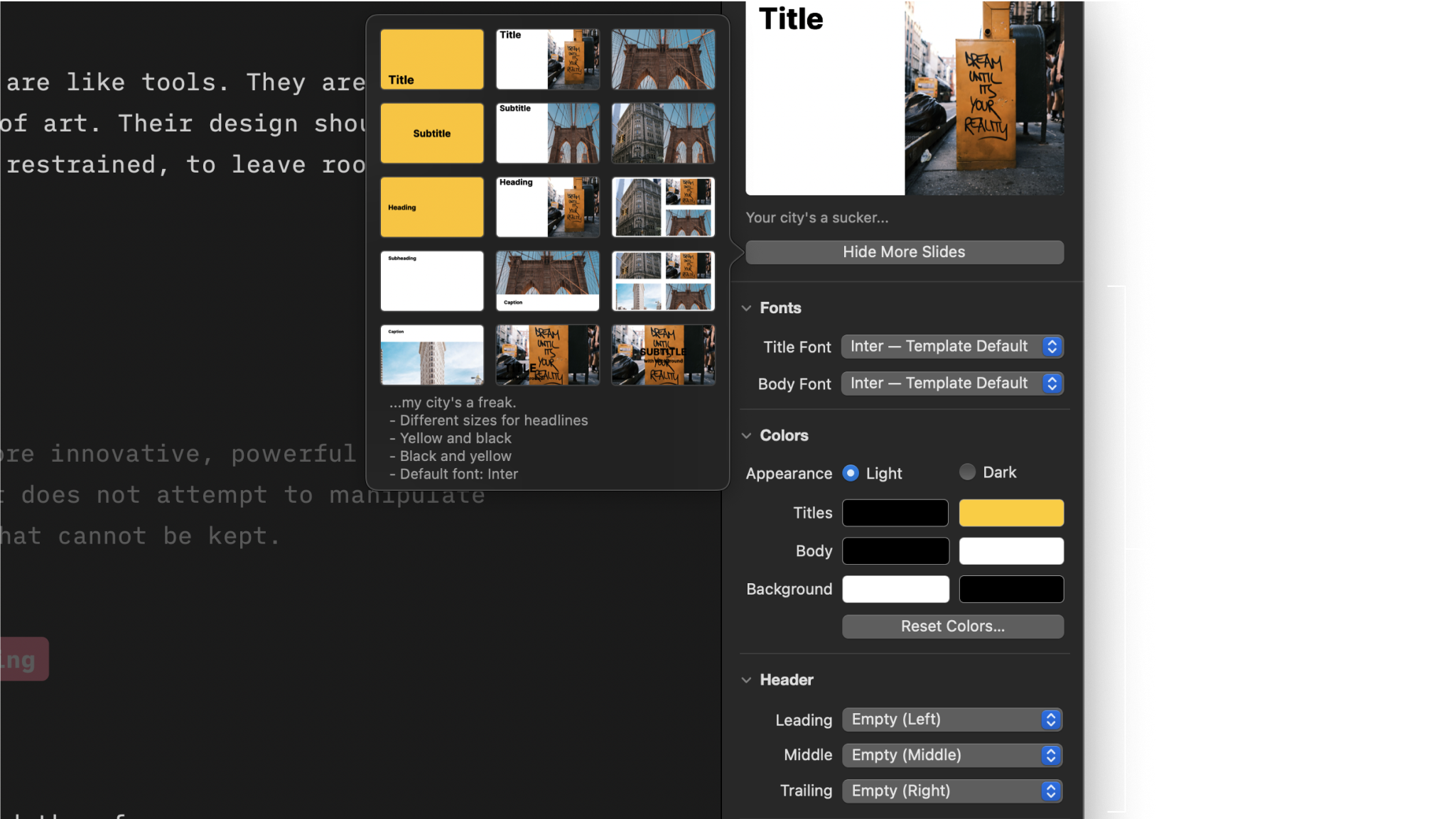Image resolution: width=1456 pixels, height=819 pixels.
Task: Select the mixed photo-text Caption layout
Action: pos(547,281)
